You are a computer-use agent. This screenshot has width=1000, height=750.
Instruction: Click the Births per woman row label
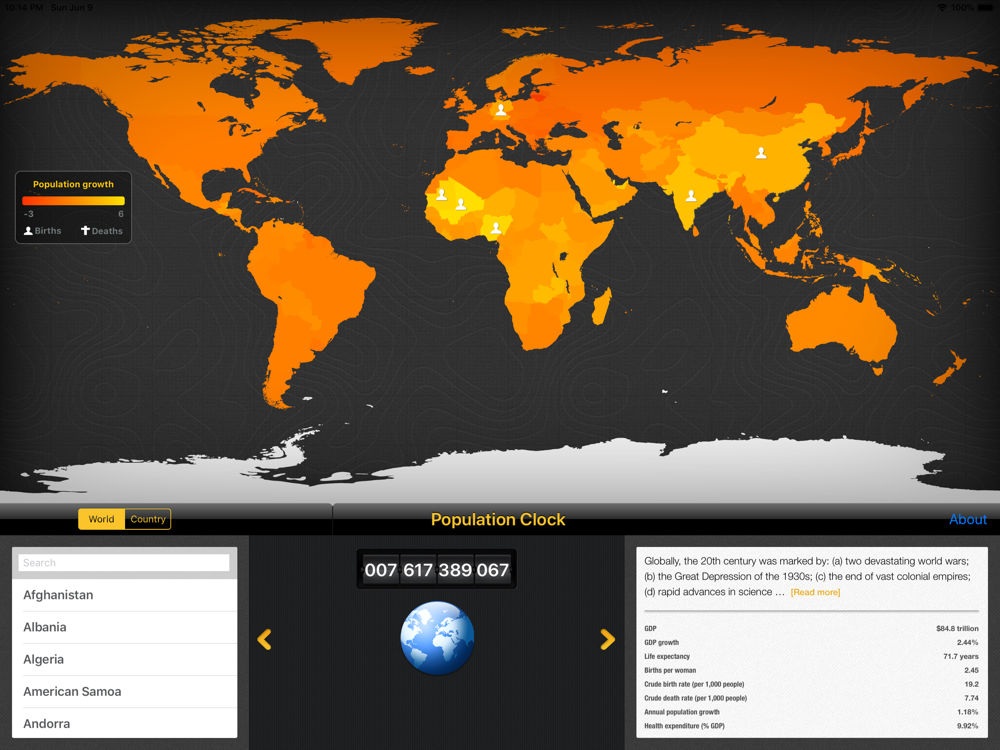coord(670,671)
